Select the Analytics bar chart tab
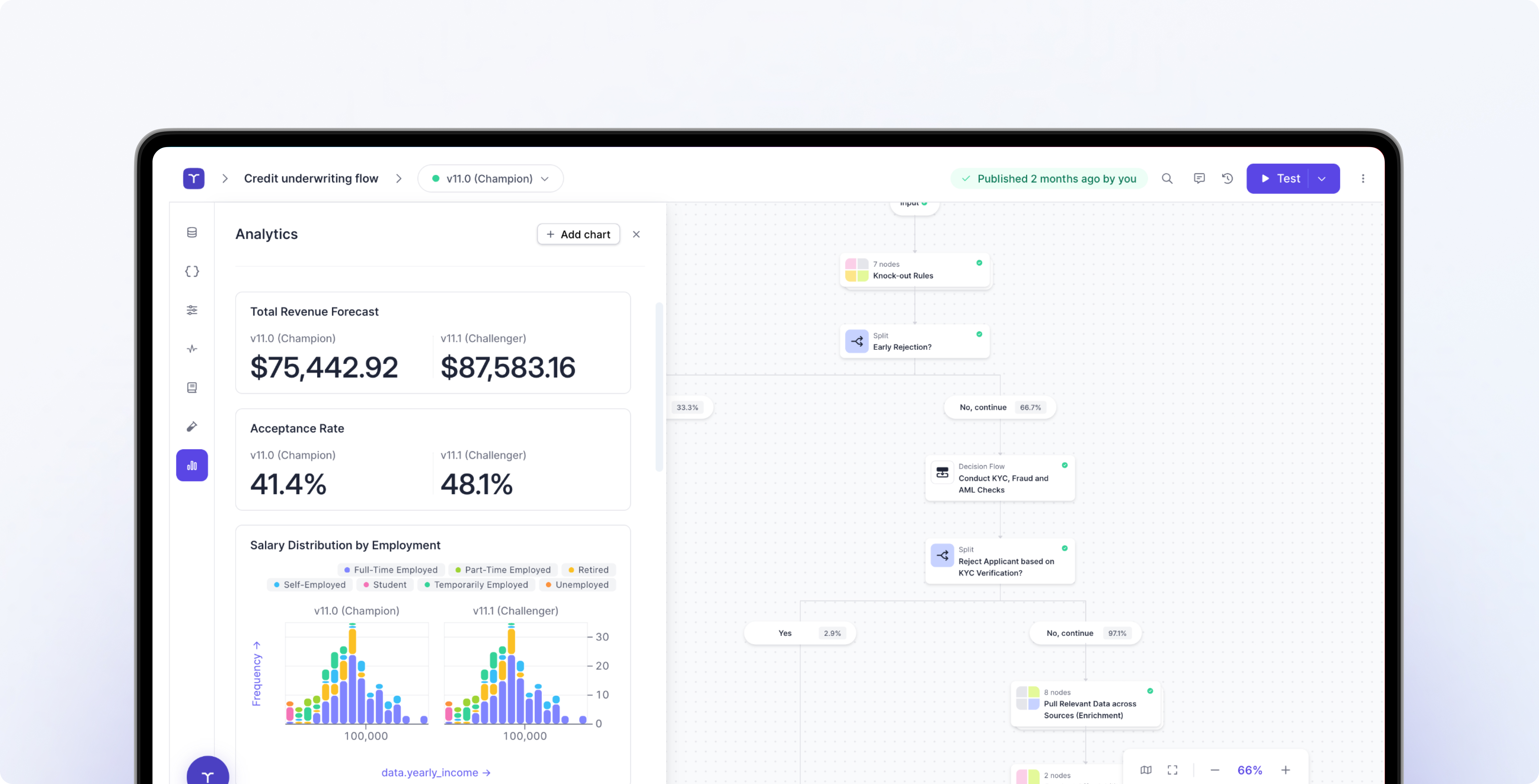This screenshot has width=1539, height=784. click(192, 465)
